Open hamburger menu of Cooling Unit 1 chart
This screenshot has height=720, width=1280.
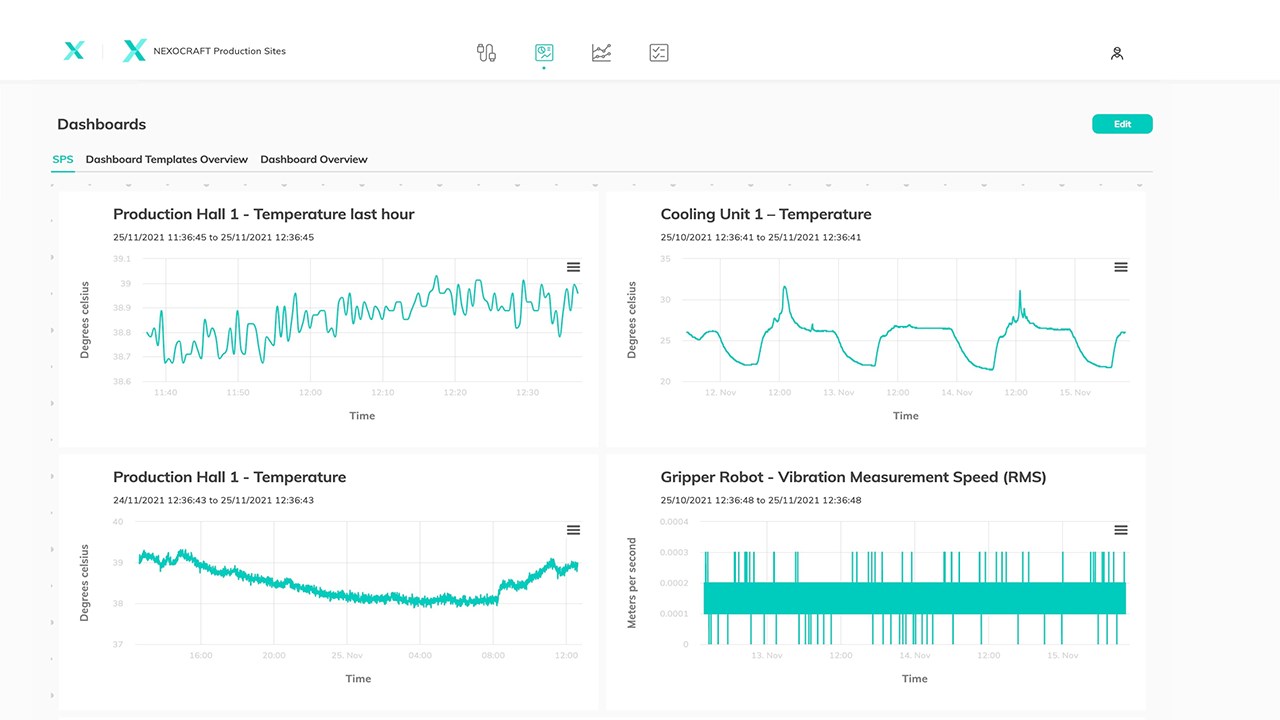click(x=1121, y=267)
